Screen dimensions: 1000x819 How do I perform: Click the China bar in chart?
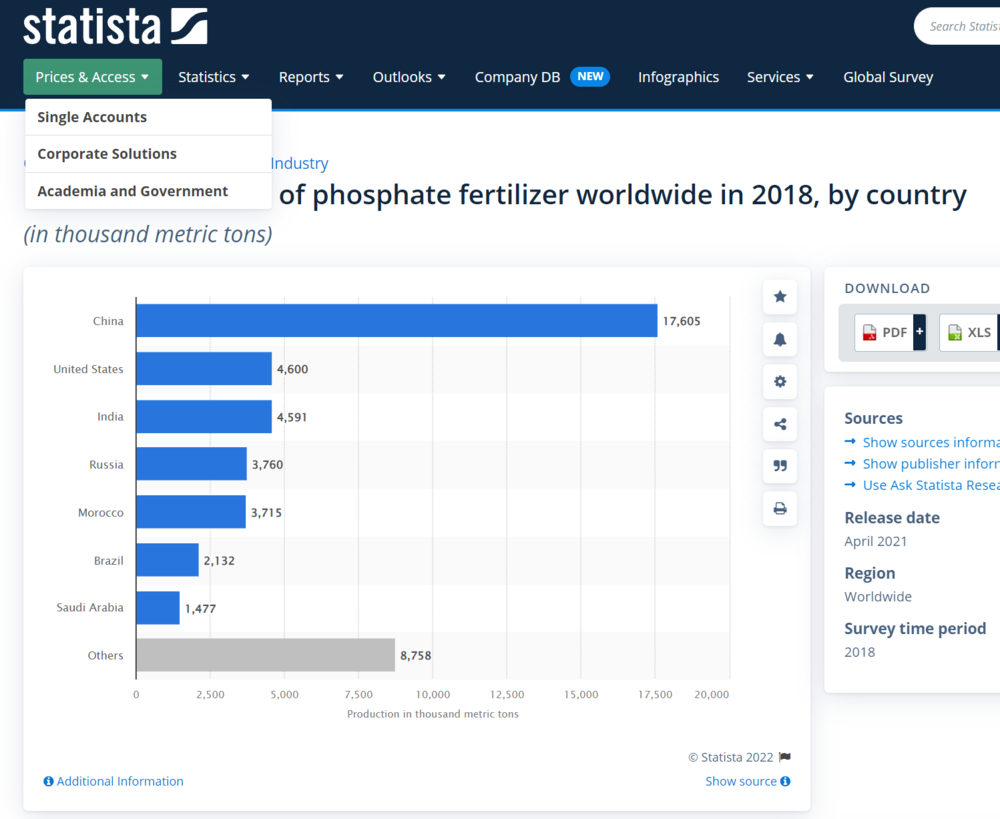[x=396, y=321]
